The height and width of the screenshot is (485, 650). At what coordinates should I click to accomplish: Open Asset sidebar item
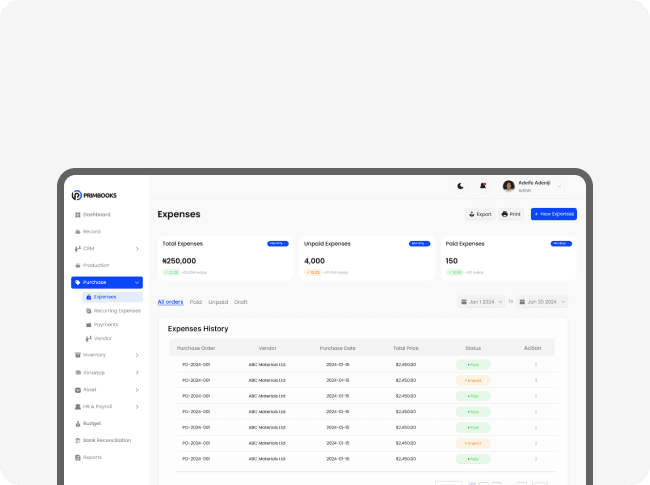(x=85, y=390)
